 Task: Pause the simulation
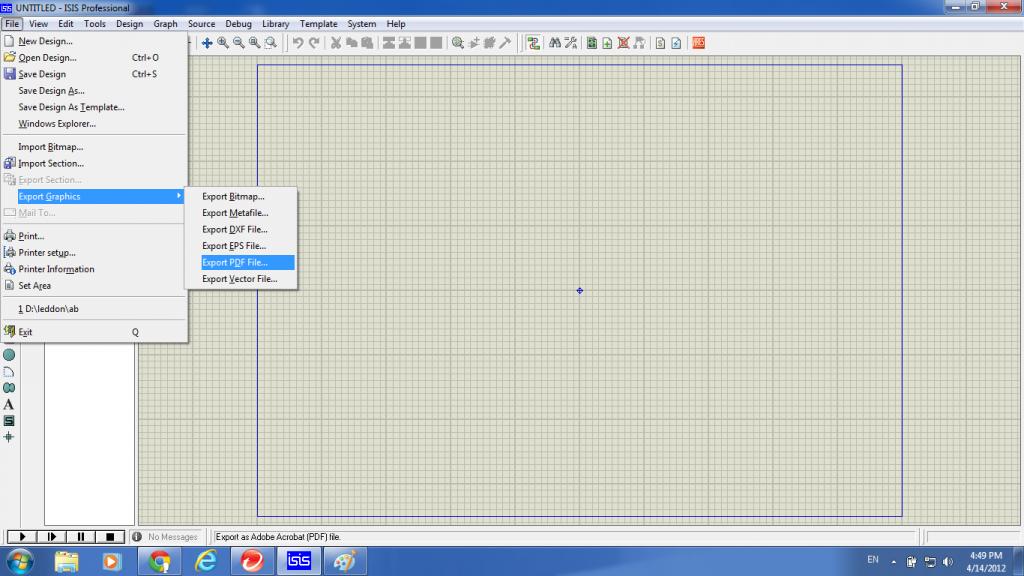tap(81, 537)
